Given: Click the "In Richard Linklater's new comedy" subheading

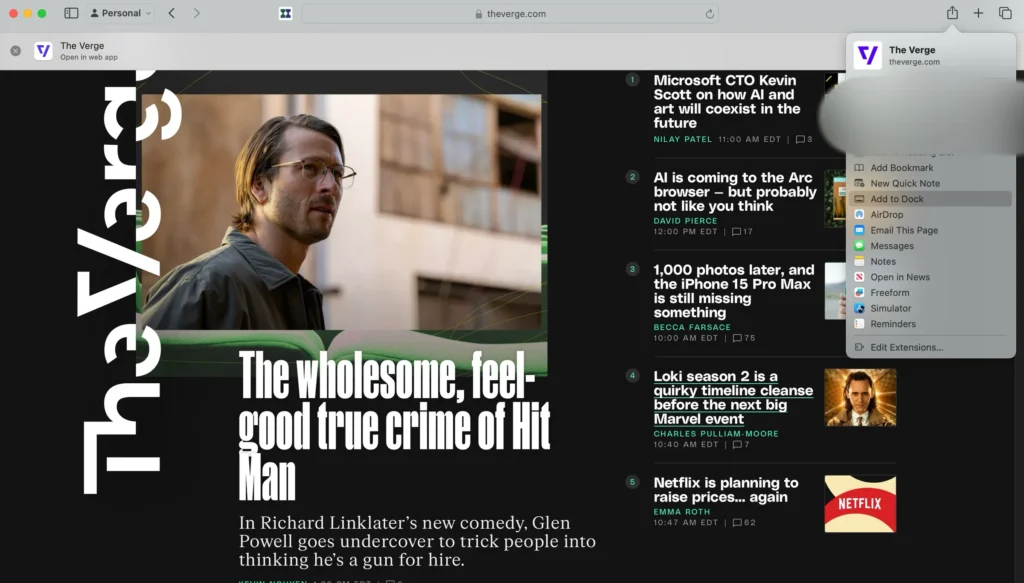Looking at the screenshot, I should (x=417, y=541).
